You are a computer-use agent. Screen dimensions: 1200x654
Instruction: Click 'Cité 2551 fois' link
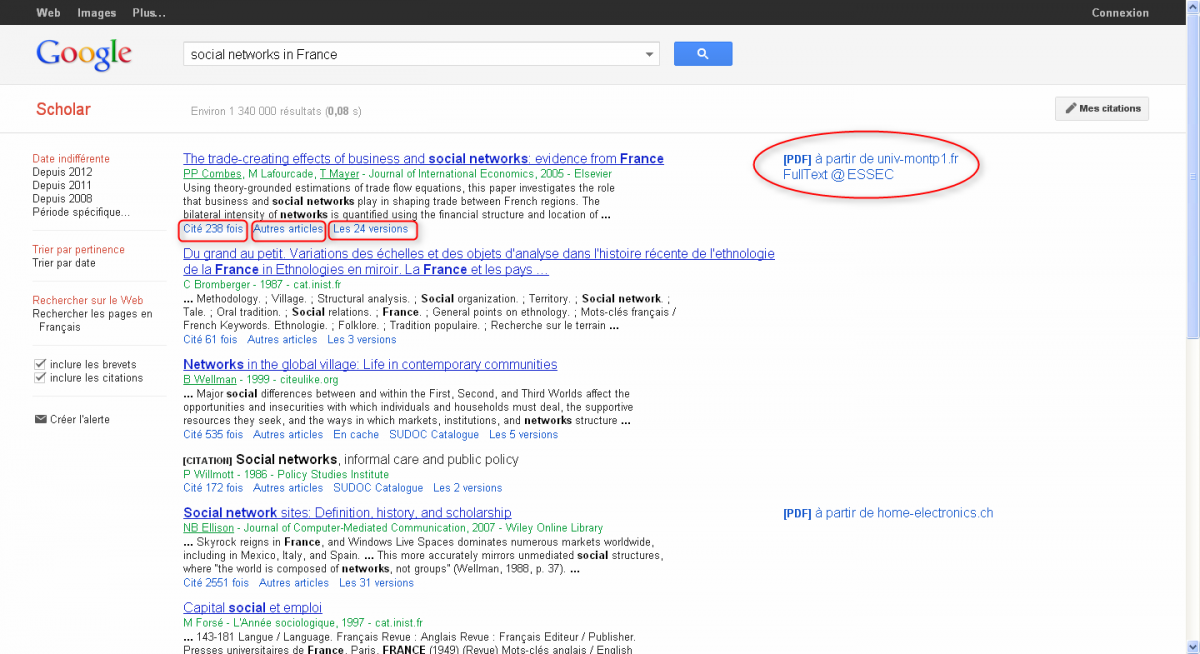[216, 582]
